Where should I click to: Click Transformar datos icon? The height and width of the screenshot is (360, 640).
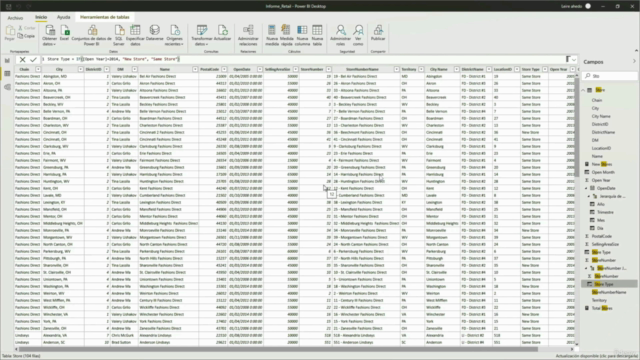(x=202, y=35)
